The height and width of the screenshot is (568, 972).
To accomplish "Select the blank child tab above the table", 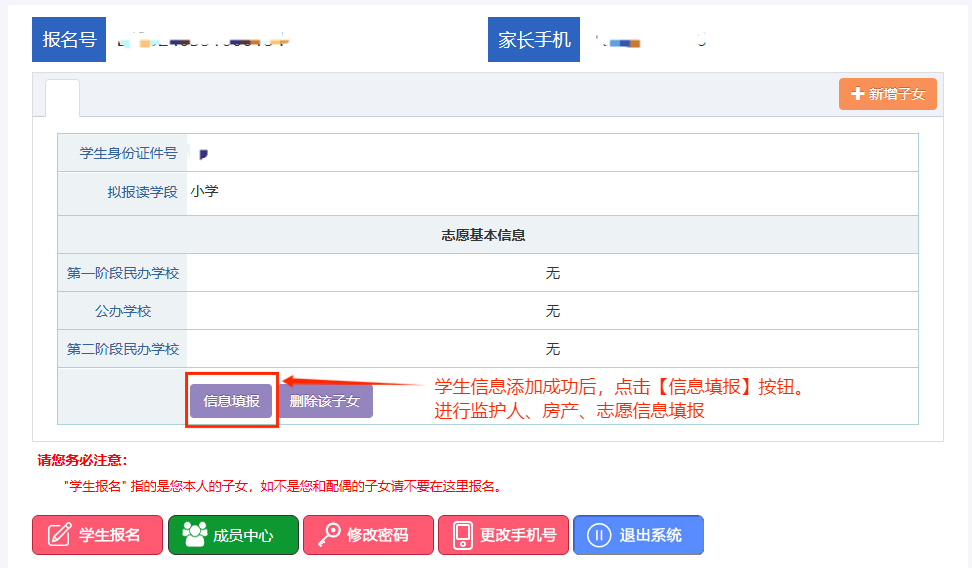I will [x=62, y=97].
